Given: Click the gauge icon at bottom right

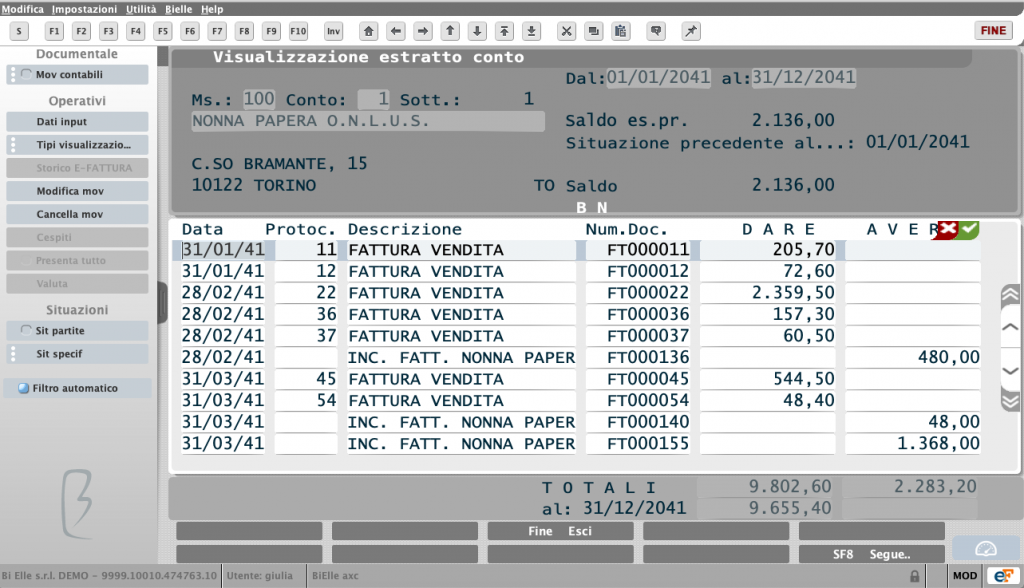Looking at the screenshot, I should point(986,549).
